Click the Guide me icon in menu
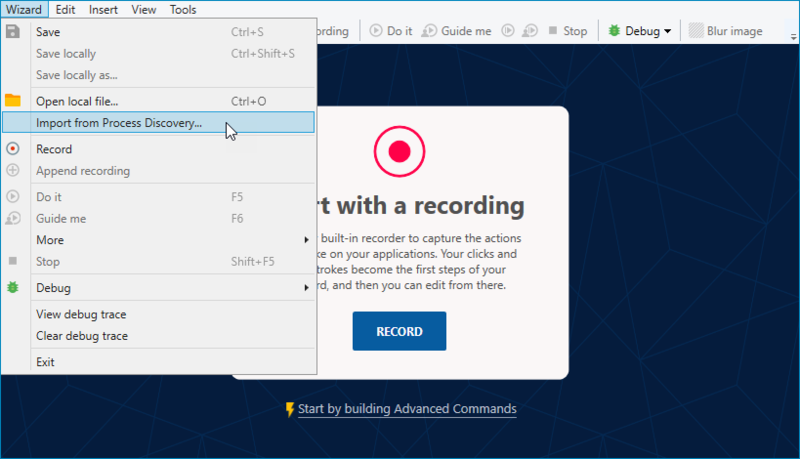800x459 pixels. [x=13, y=218]
